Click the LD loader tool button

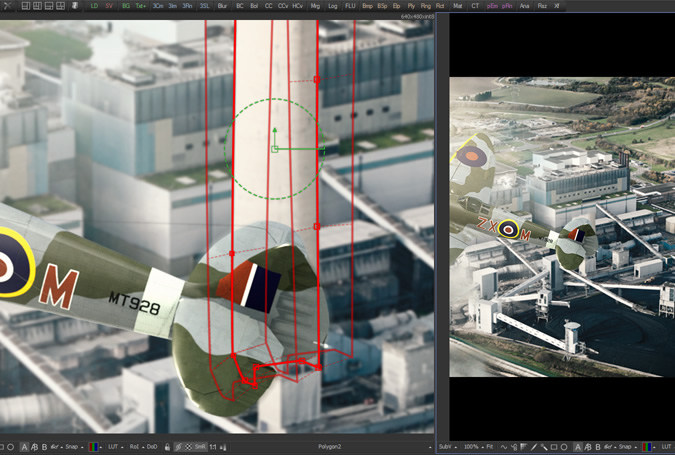click(95, 6)
